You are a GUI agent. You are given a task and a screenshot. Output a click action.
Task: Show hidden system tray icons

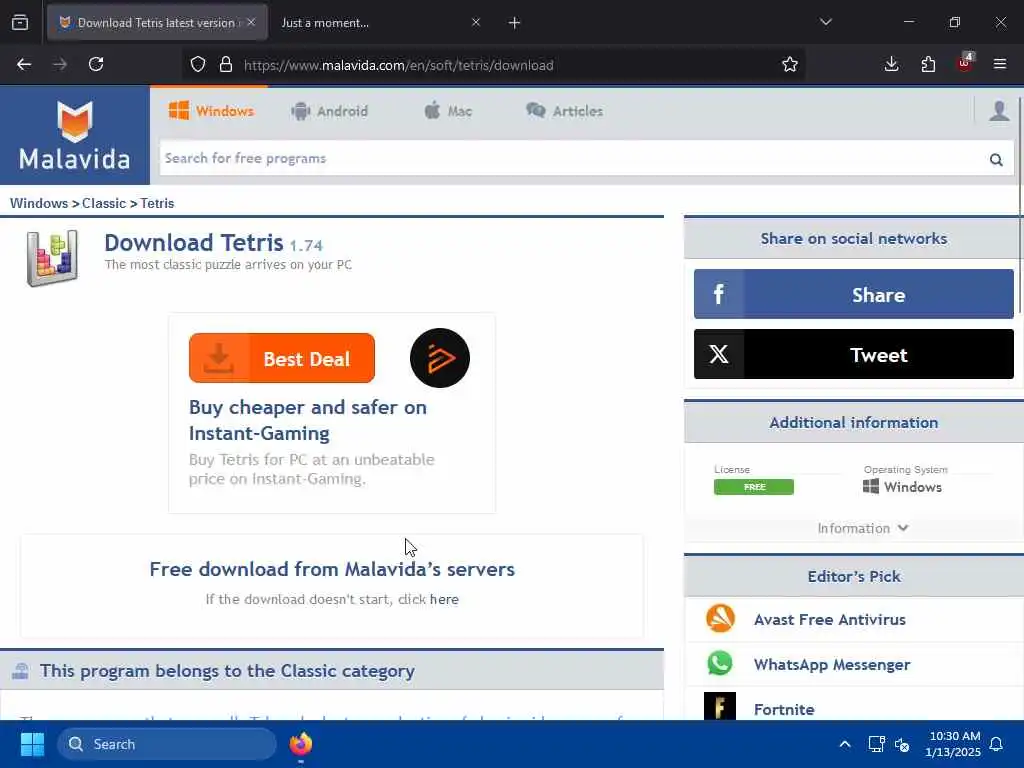(x=844, y=744)
